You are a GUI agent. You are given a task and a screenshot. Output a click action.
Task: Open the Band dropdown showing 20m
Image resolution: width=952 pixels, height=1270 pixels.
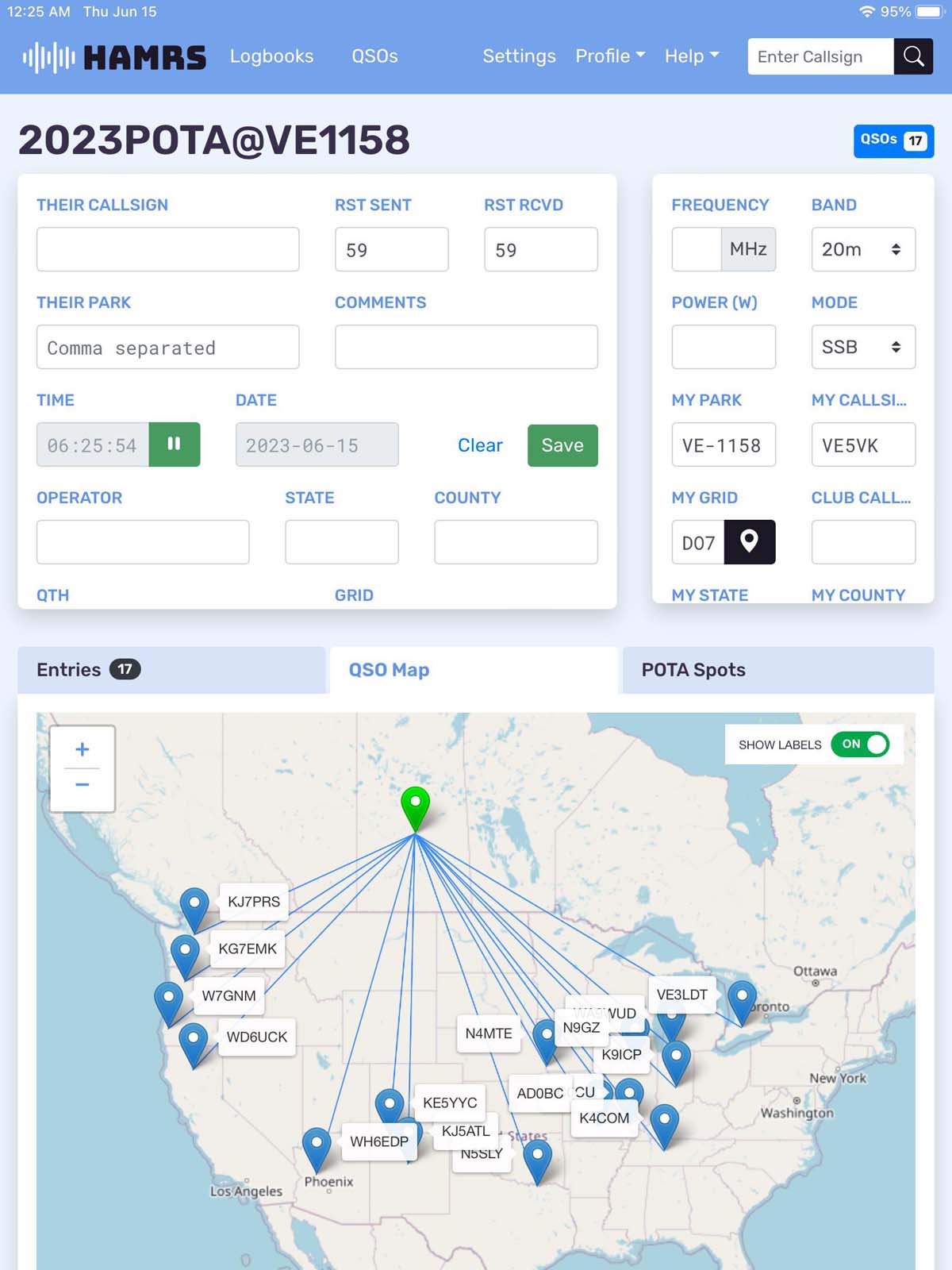click(863, 249)
